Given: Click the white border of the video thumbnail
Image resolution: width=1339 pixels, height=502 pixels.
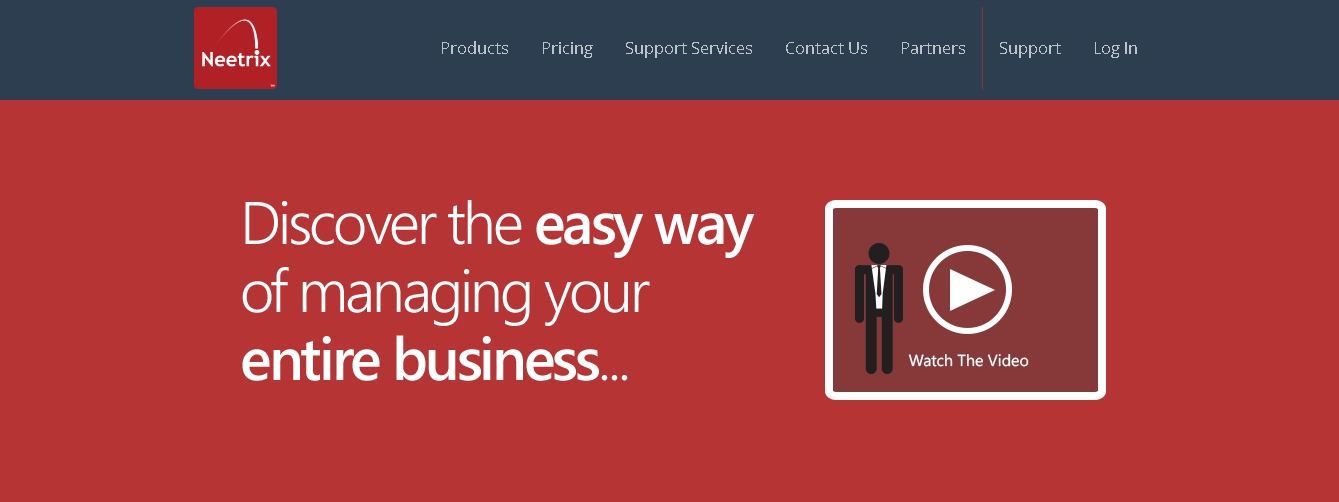Looking at the screenshot, I should tap(965, 204).
